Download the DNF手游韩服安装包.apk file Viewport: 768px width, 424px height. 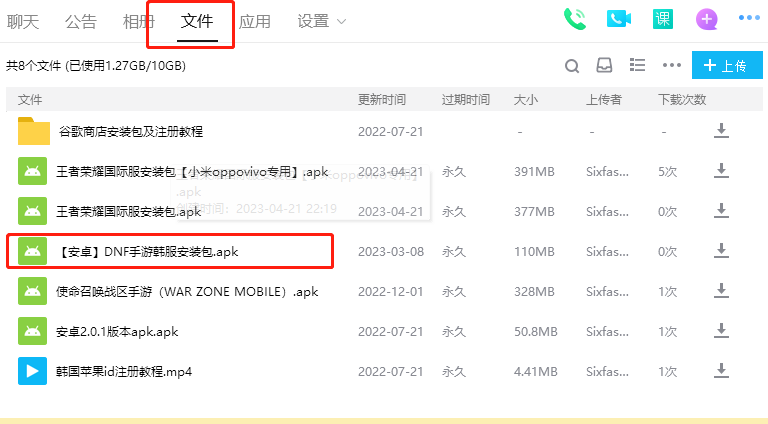point(721,251)
